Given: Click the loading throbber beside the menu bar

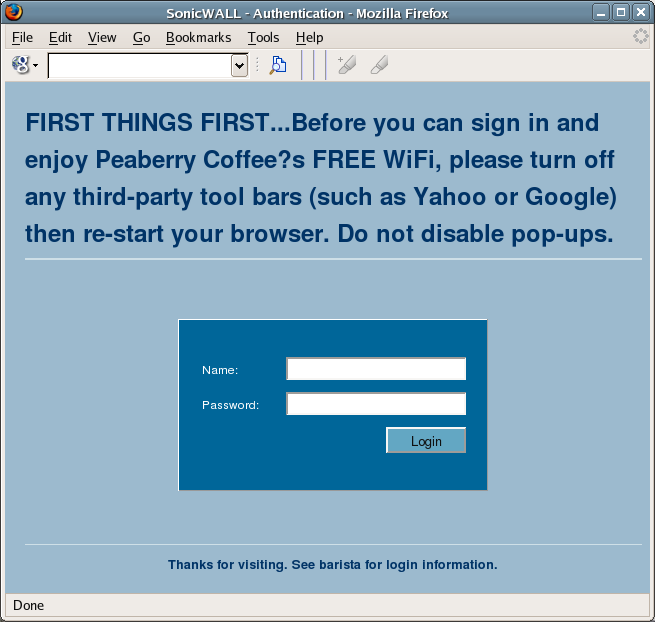Looking at the screenshot, I should tap(641, 37).
